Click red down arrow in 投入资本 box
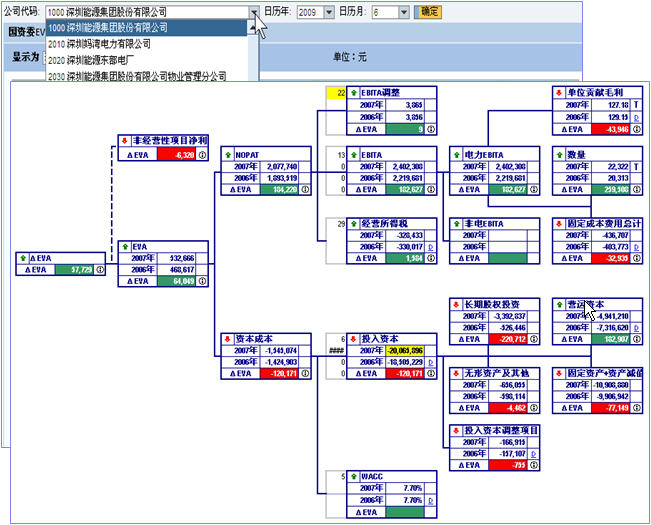 353,339
